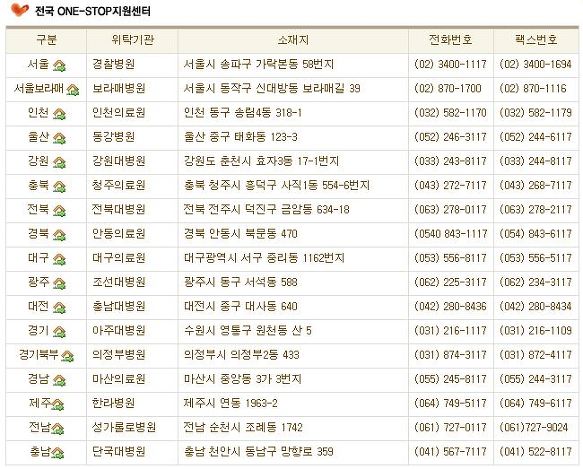Click the address 서울시 송파구 가락본동 58번지
The width and height of the screenshot is (583, 469).
tap(259, 64)
